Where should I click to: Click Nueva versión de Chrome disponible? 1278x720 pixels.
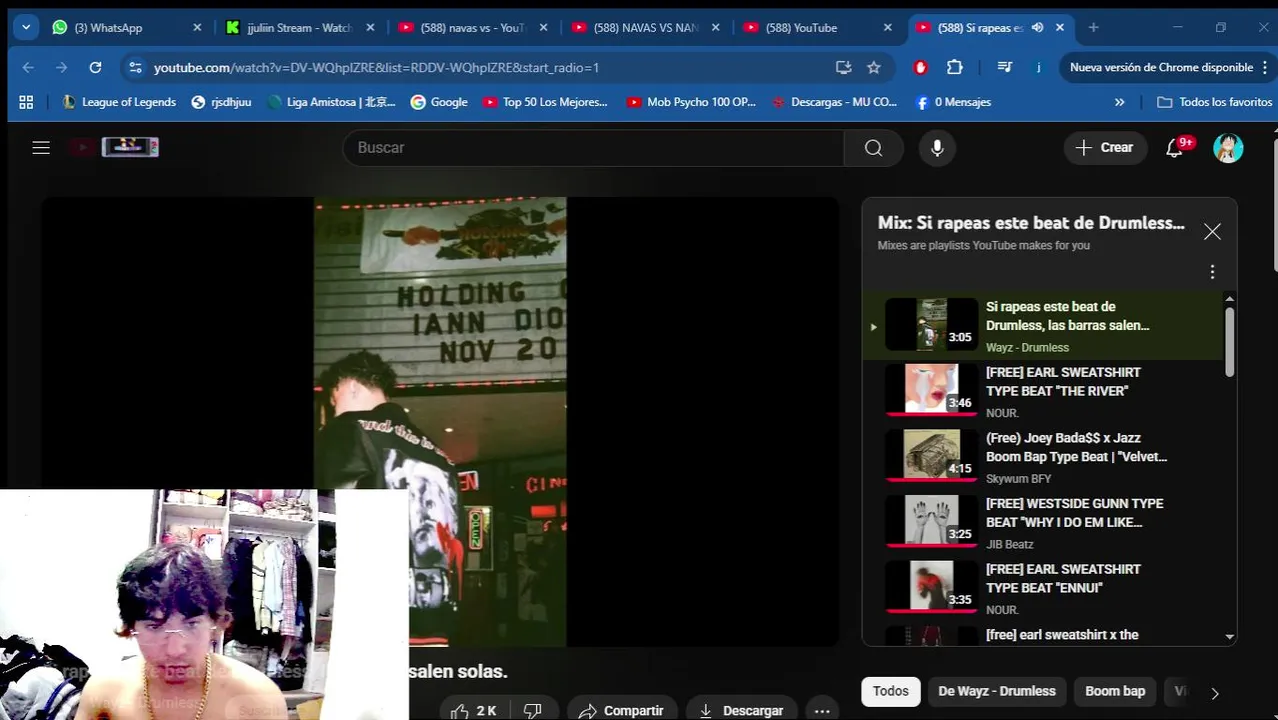coord(1161,67)
